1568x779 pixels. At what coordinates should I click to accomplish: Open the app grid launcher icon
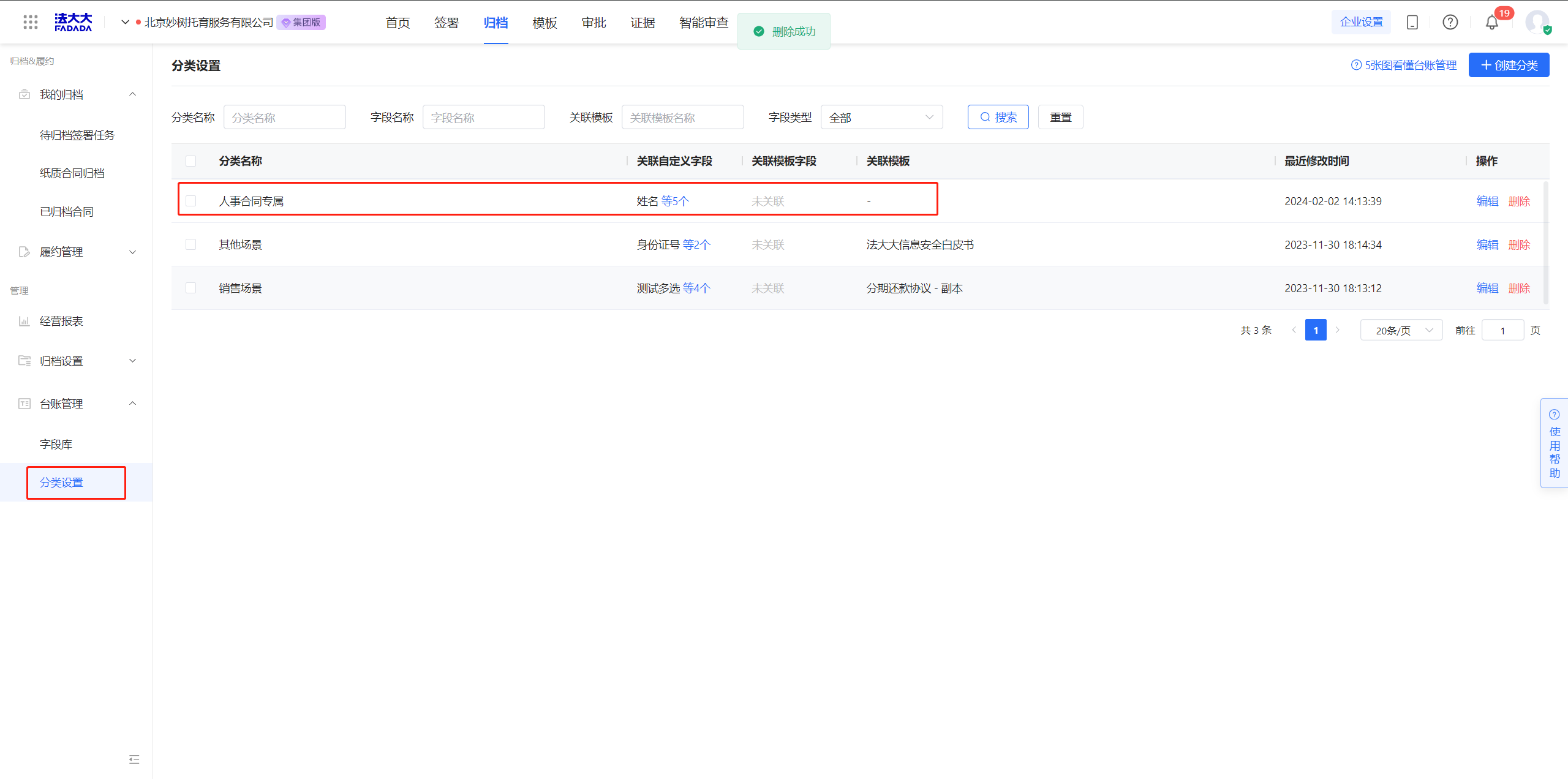pyautogui.click(x=31, y=22)
